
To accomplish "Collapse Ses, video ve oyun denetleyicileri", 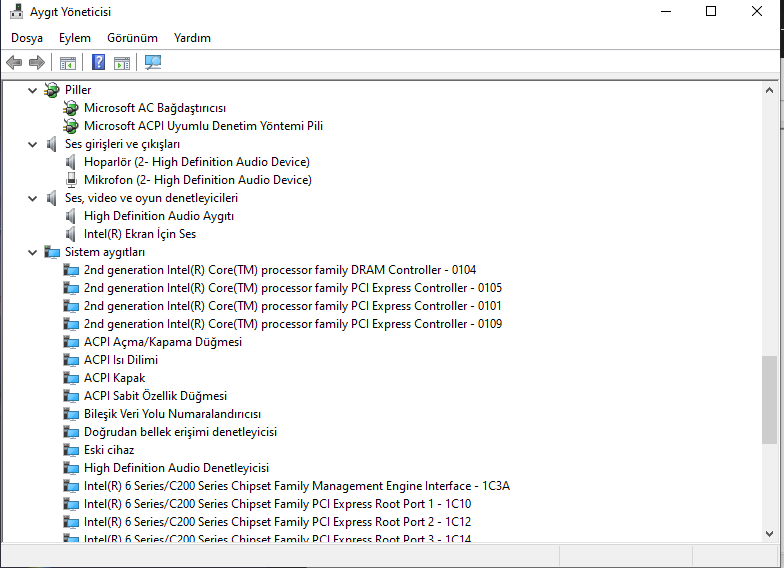I will click(x=32, y=198).
